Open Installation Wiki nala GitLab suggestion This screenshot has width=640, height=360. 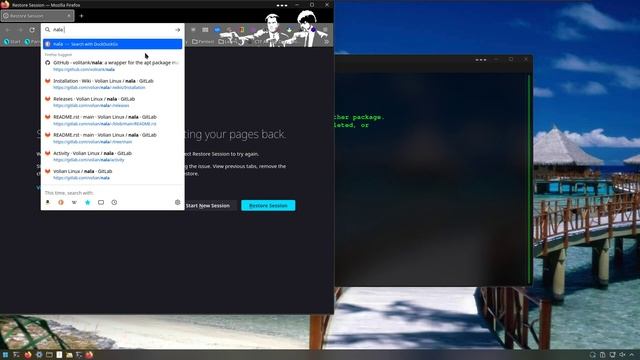tap(113, 84)
